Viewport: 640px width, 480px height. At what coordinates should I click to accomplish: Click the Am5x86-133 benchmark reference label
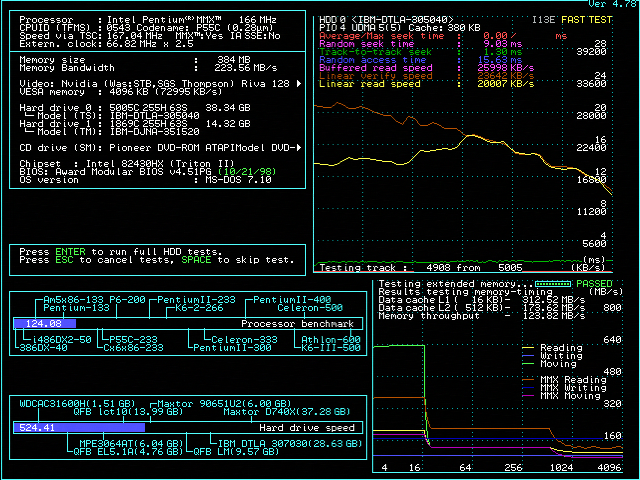(x=73, y=300)
